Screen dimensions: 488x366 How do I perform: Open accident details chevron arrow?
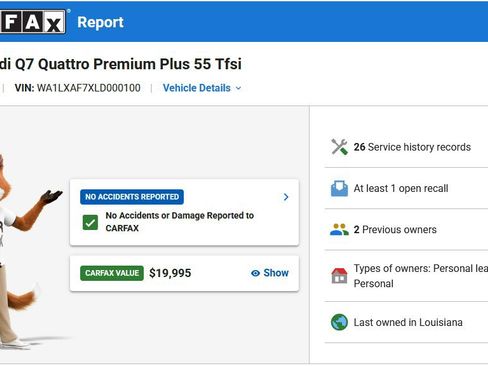[x=286, y=197]
